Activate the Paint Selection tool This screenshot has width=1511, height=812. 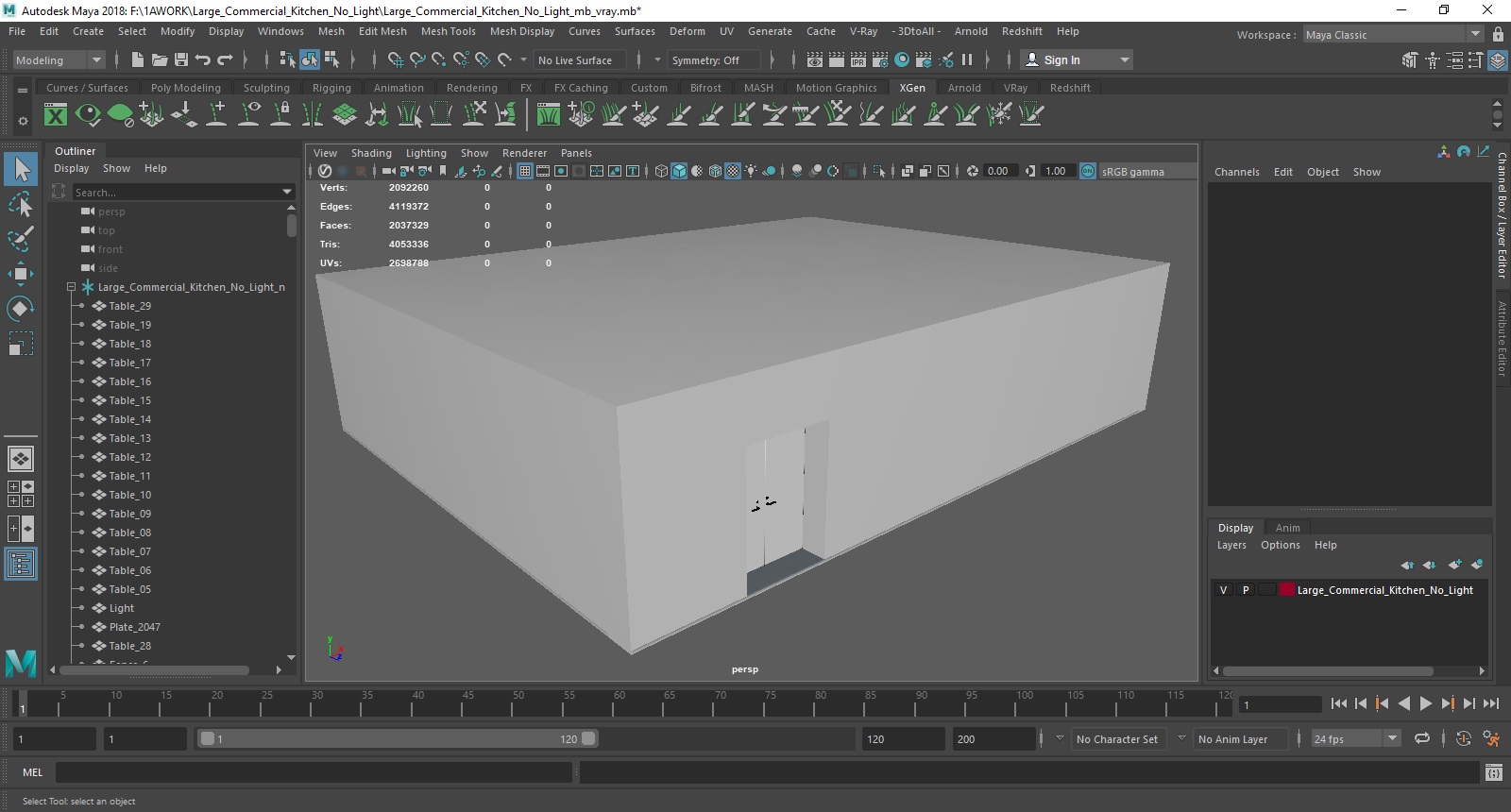tap(21, 239)
